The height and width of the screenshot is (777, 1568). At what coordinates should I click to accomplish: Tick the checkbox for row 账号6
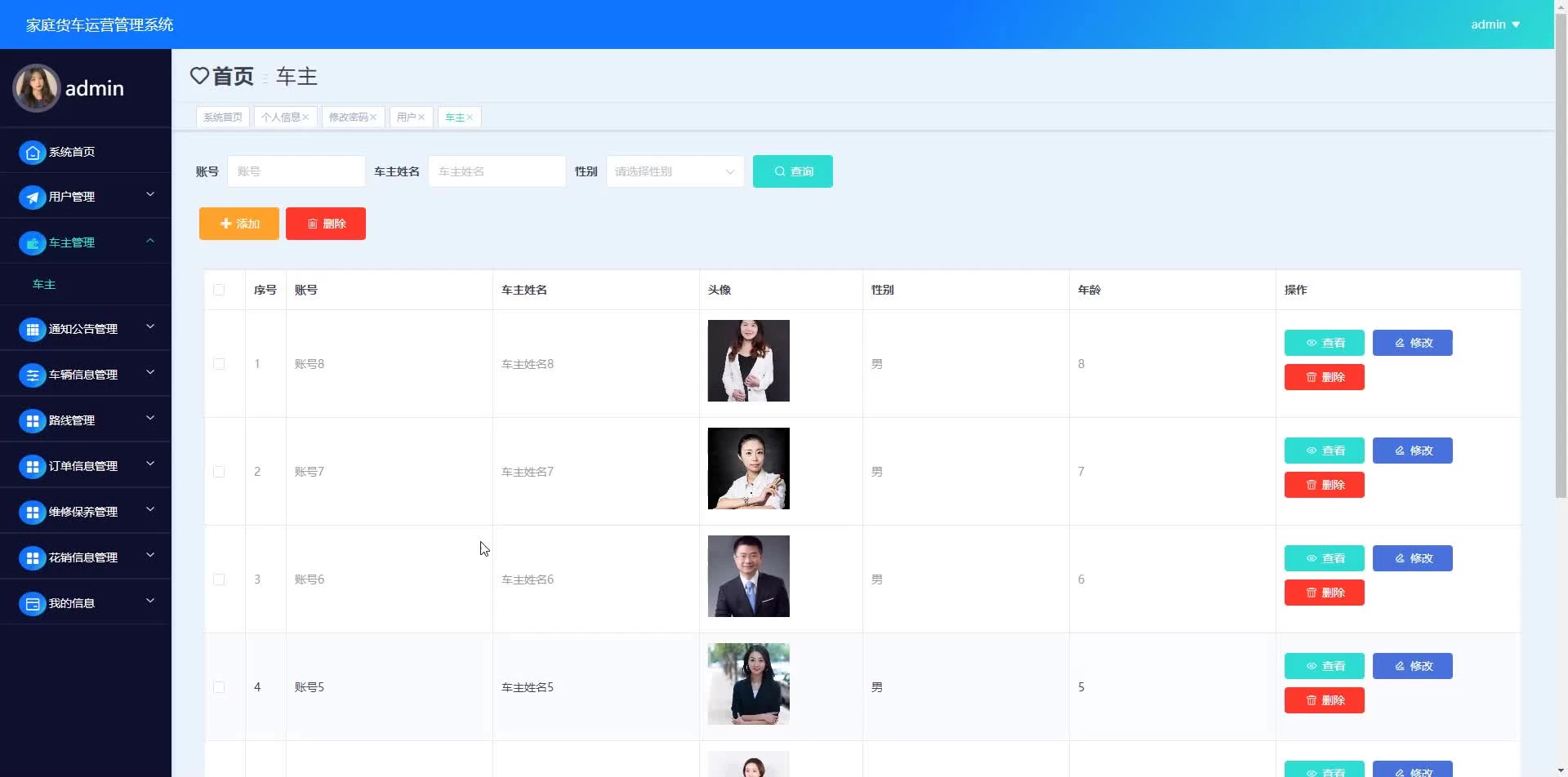pos(219,579)
